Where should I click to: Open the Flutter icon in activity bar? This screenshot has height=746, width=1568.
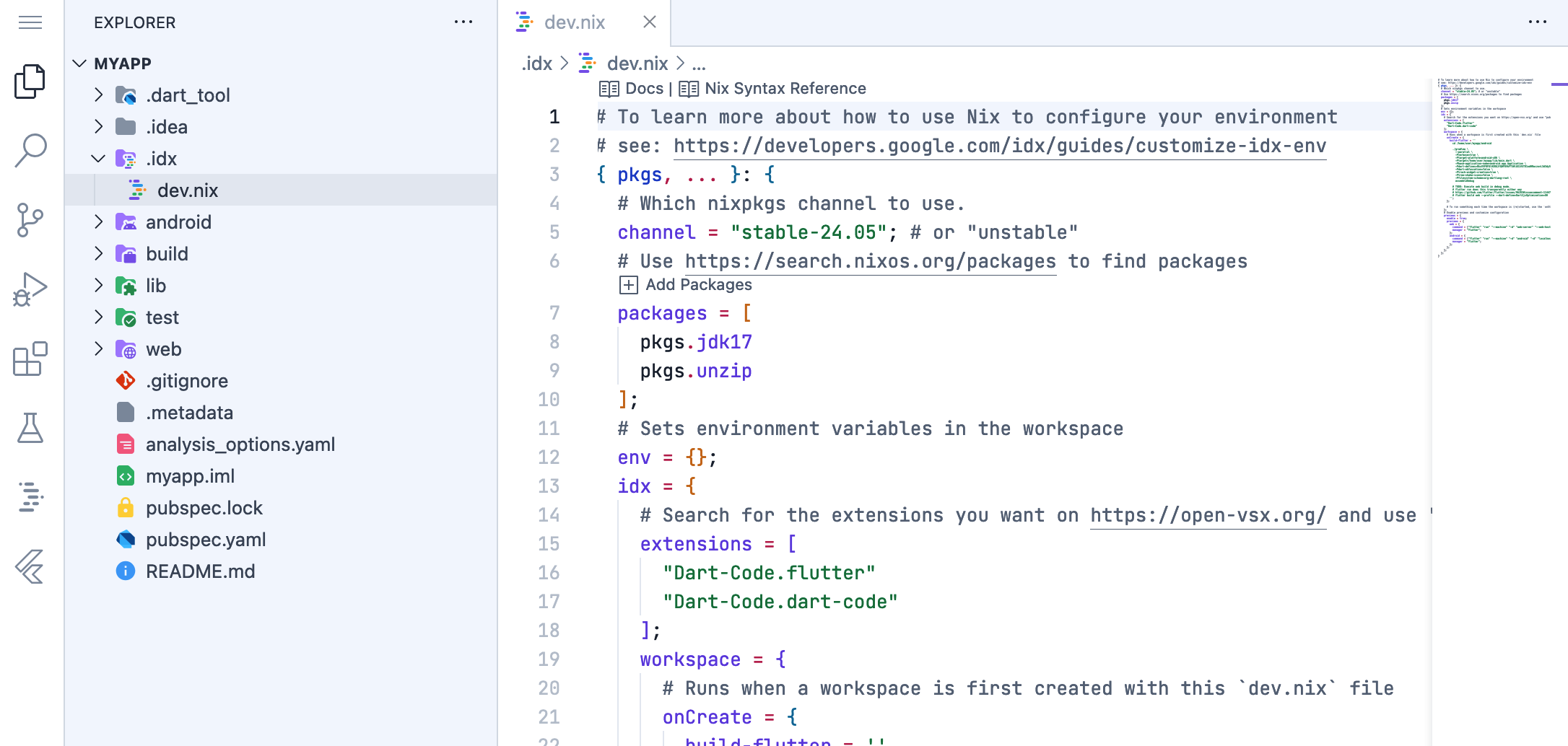point(30,566)
